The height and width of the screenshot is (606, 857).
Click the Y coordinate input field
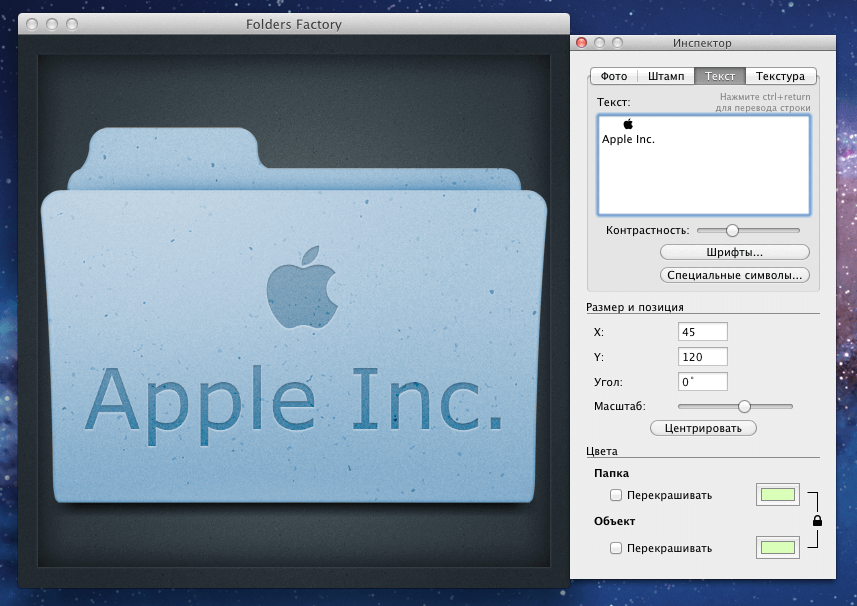(x=701, y=356)
